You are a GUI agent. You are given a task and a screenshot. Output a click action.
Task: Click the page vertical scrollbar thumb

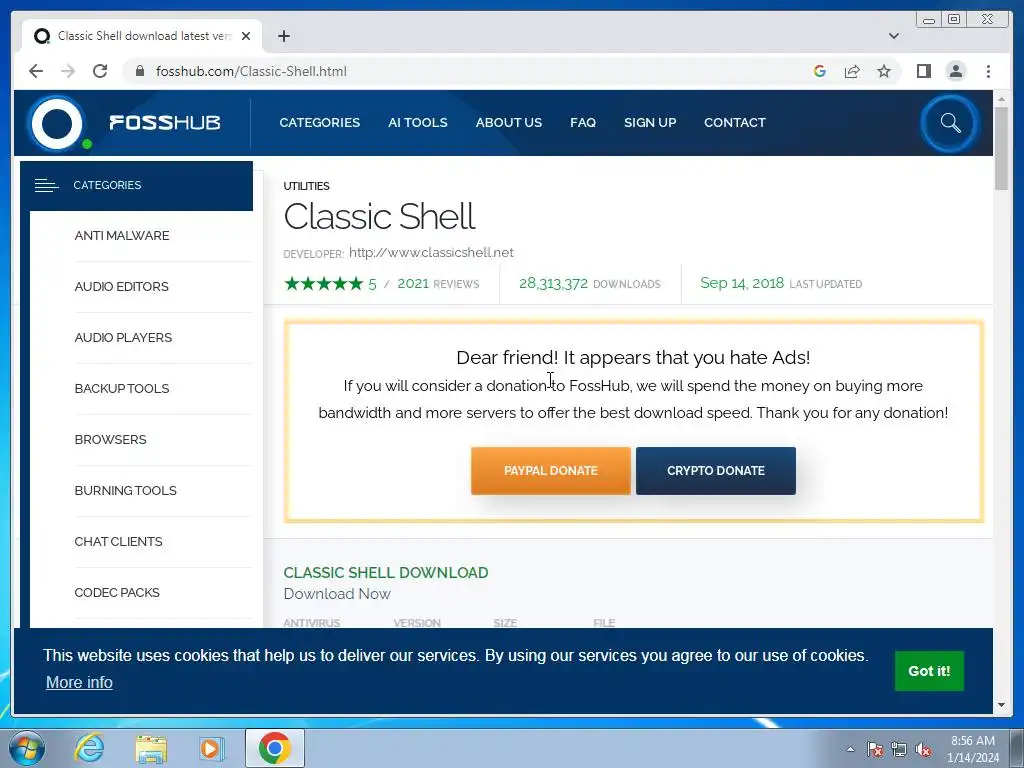tap(1002, 148)
